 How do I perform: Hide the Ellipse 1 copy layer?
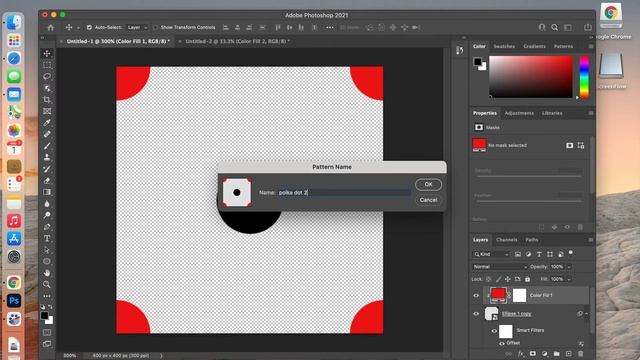(476, 313)
